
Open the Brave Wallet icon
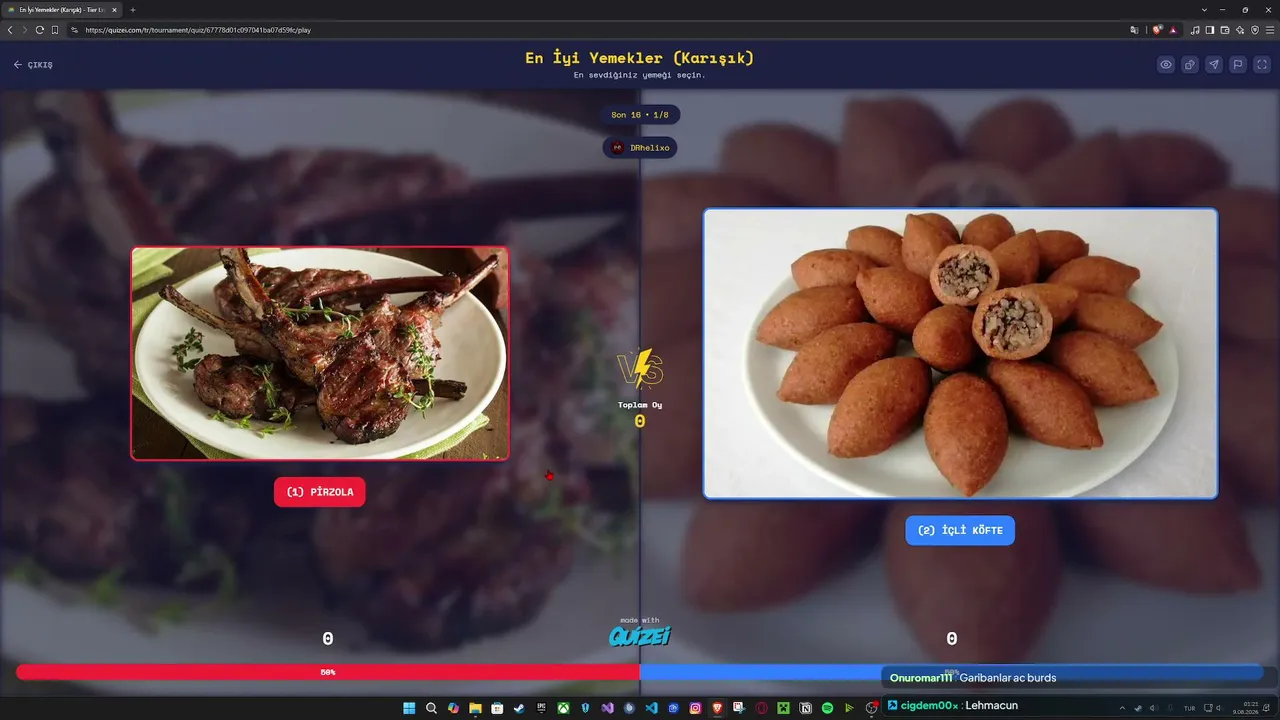tap(1225, 30)
